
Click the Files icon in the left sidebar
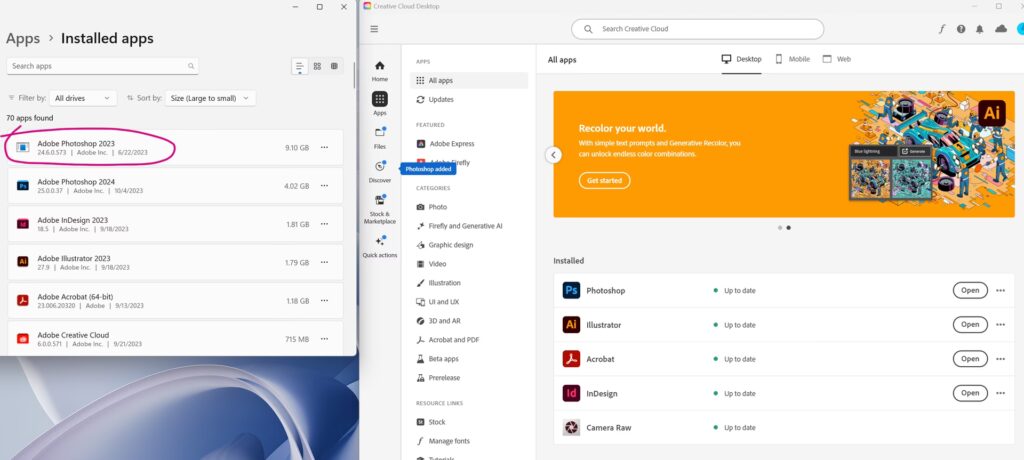380,136
